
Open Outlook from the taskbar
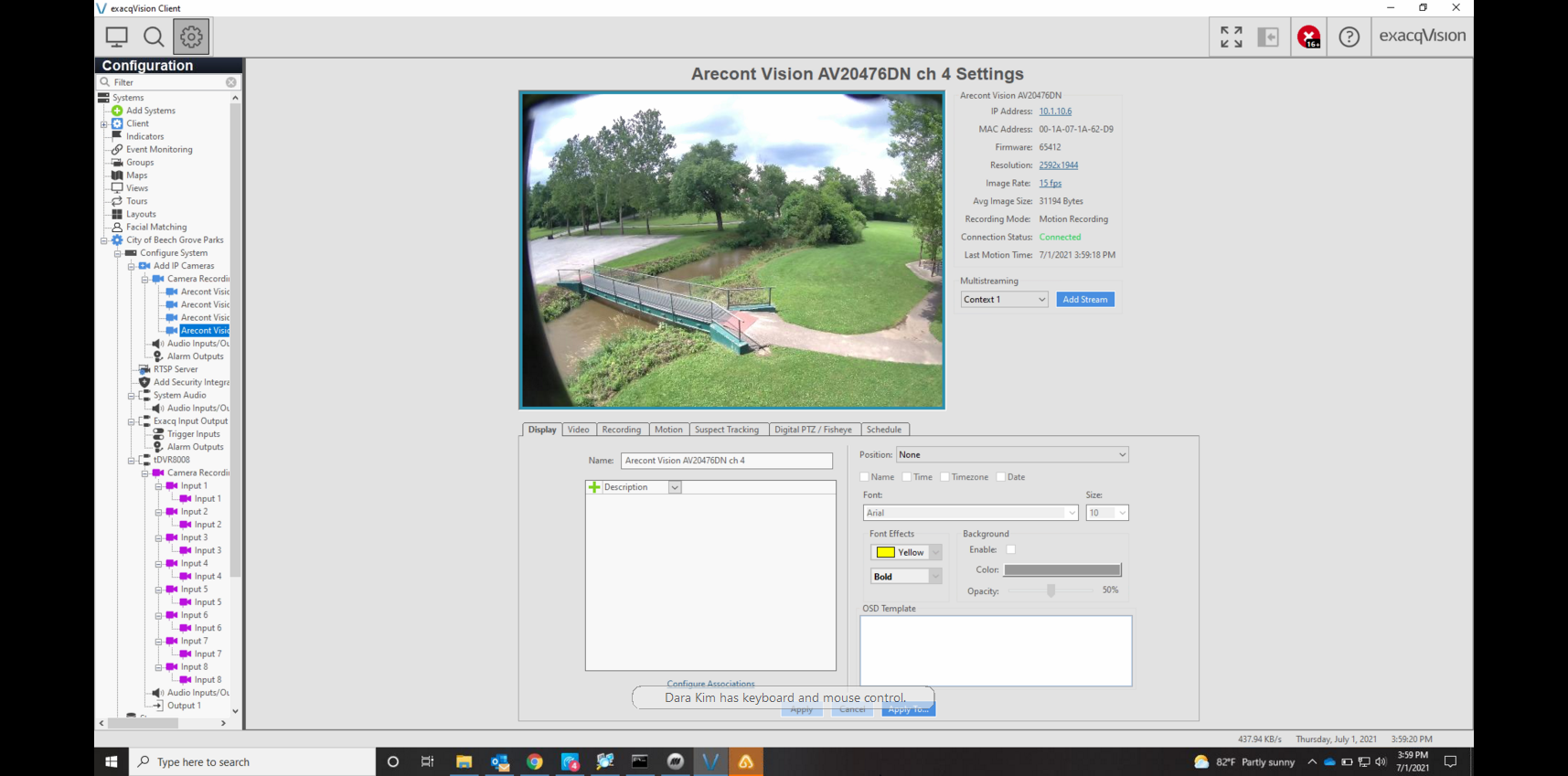[x=499, y=761]
